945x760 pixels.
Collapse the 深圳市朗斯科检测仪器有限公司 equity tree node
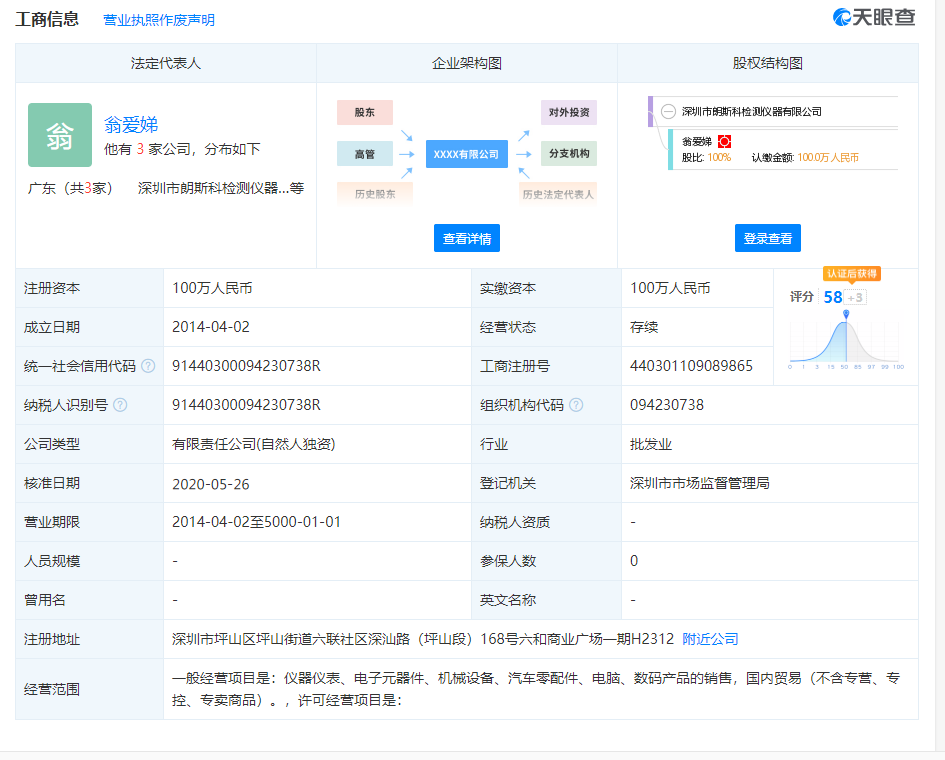point(668,112)
